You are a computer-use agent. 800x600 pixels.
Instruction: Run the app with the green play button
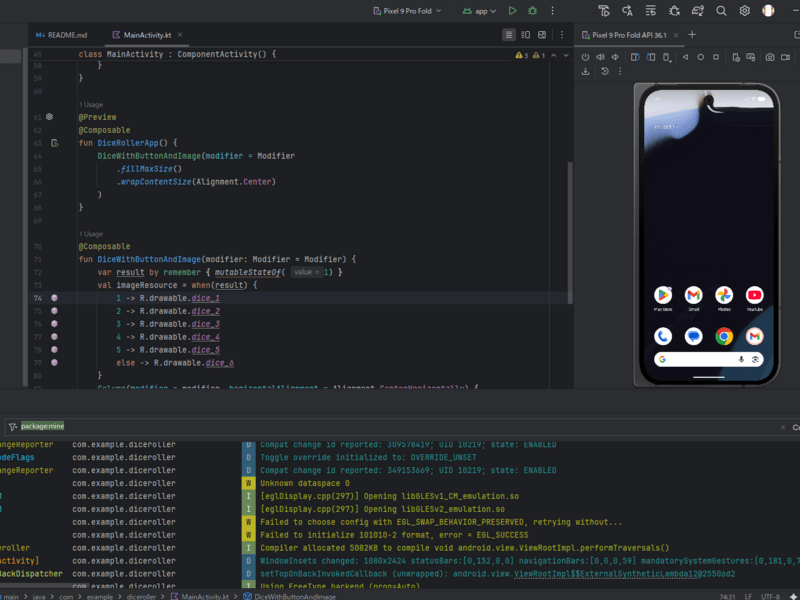tap(512, 11)
